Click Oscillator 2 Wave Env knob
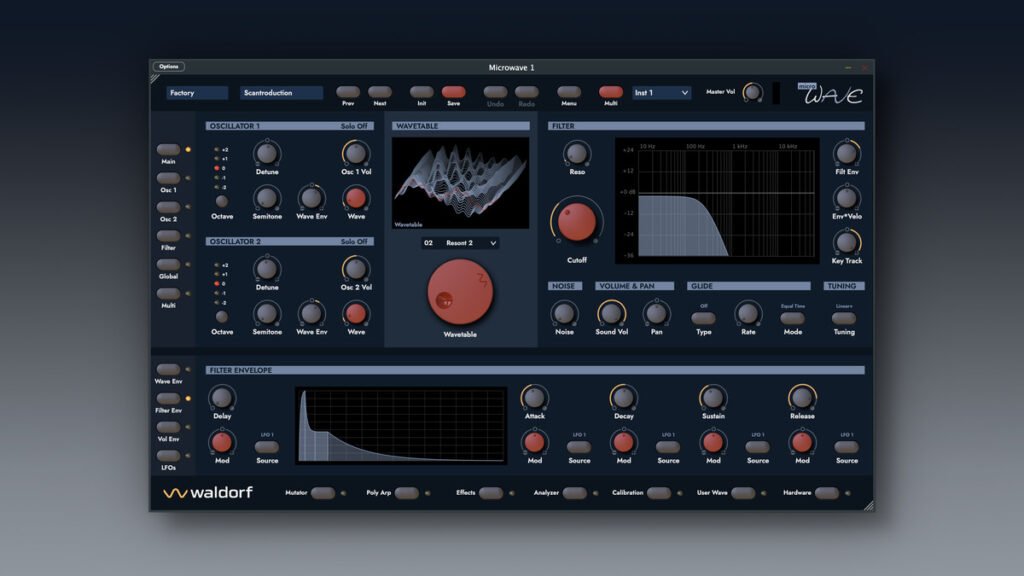The image size is (1024, 576). 312,313
